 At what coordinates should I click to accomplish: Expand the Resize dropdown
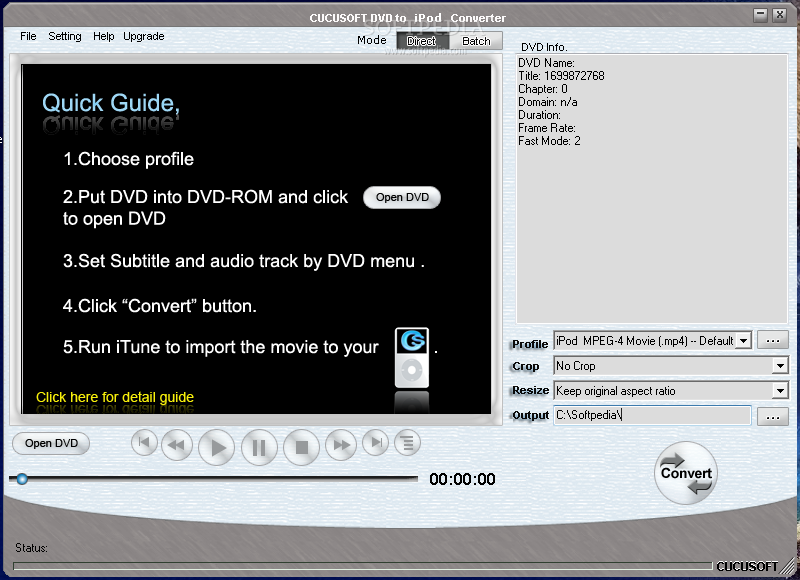coord(780,391)
